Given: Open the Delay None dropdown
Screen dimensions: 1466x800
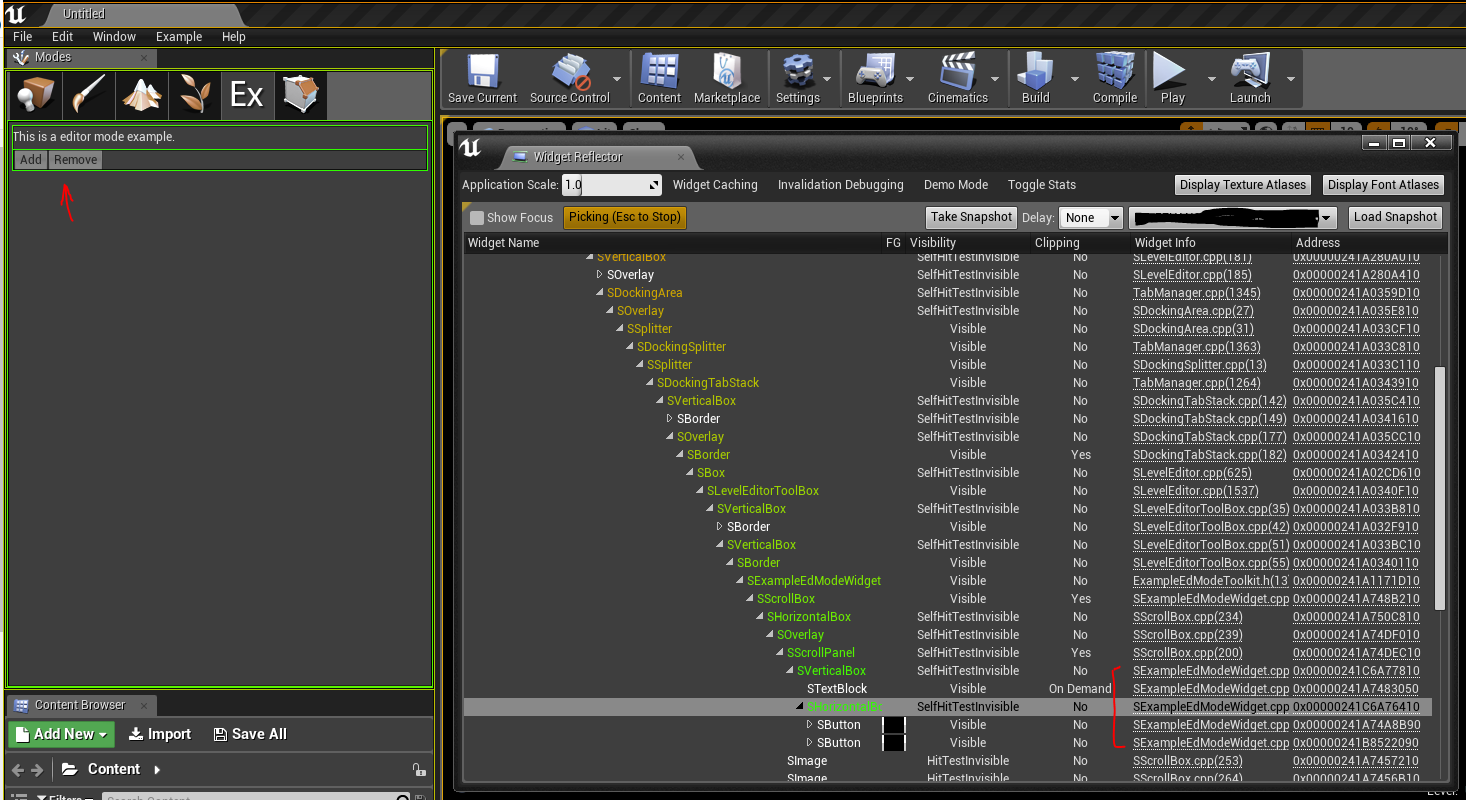Looking at the screenshot, I should (x=1093, y=218).
